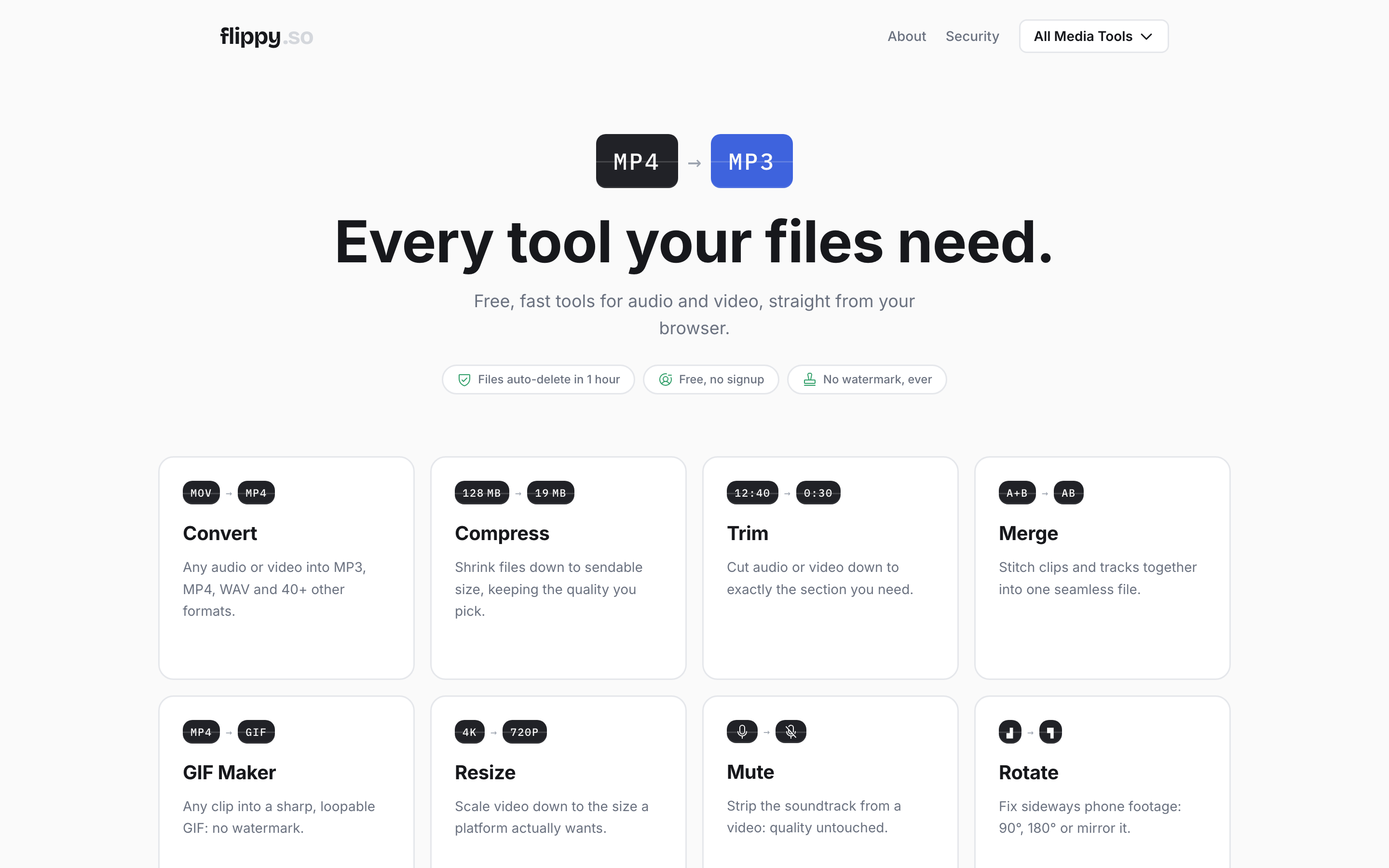Click the microphone icon in Mute card

[x=742, y=732]
